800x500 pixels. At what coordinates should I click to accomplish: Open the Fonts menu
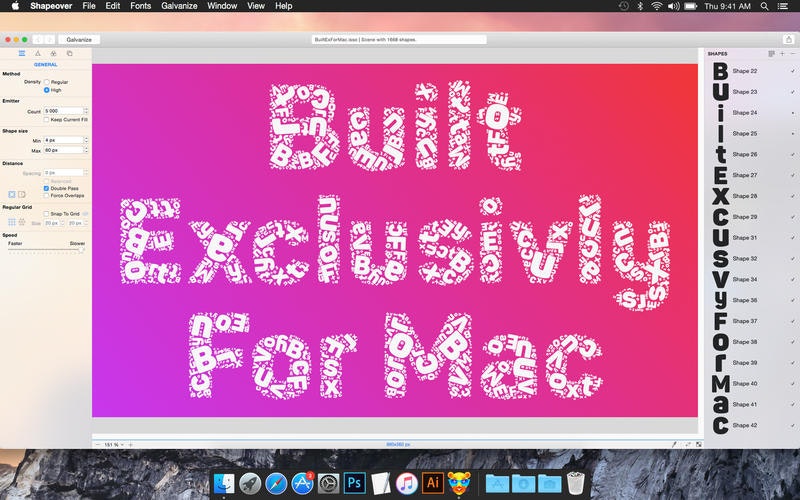(140, 6)
